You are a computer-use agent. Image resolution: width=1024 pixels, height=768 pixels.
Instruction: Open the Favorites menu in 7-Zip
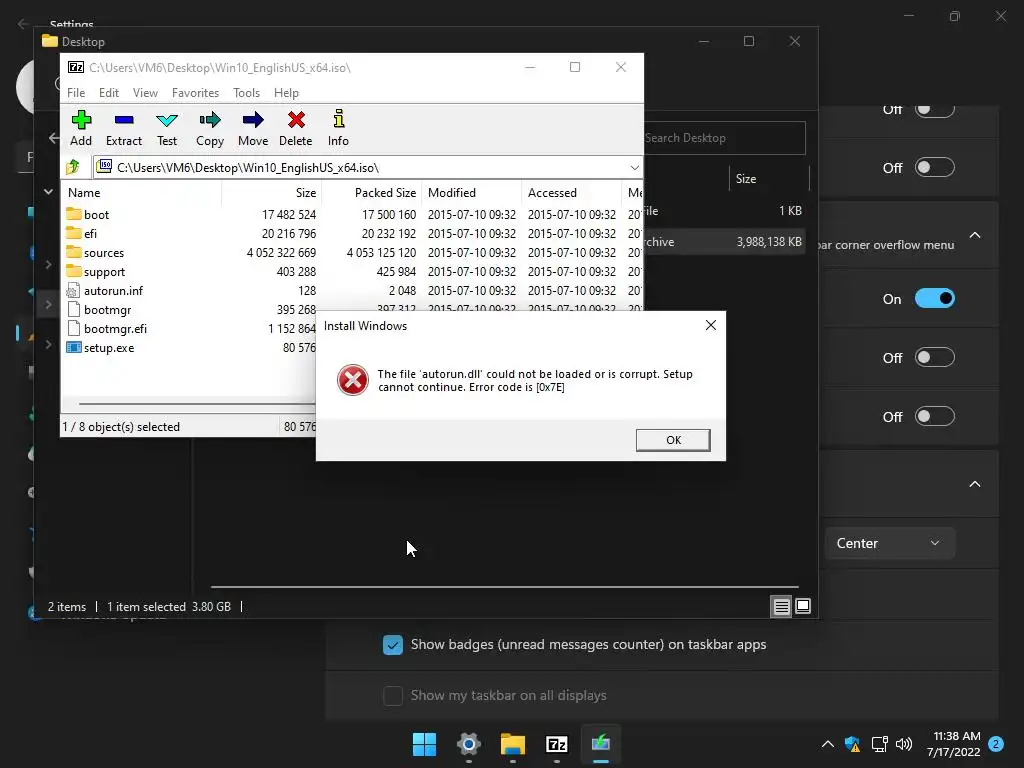(195, 93)
